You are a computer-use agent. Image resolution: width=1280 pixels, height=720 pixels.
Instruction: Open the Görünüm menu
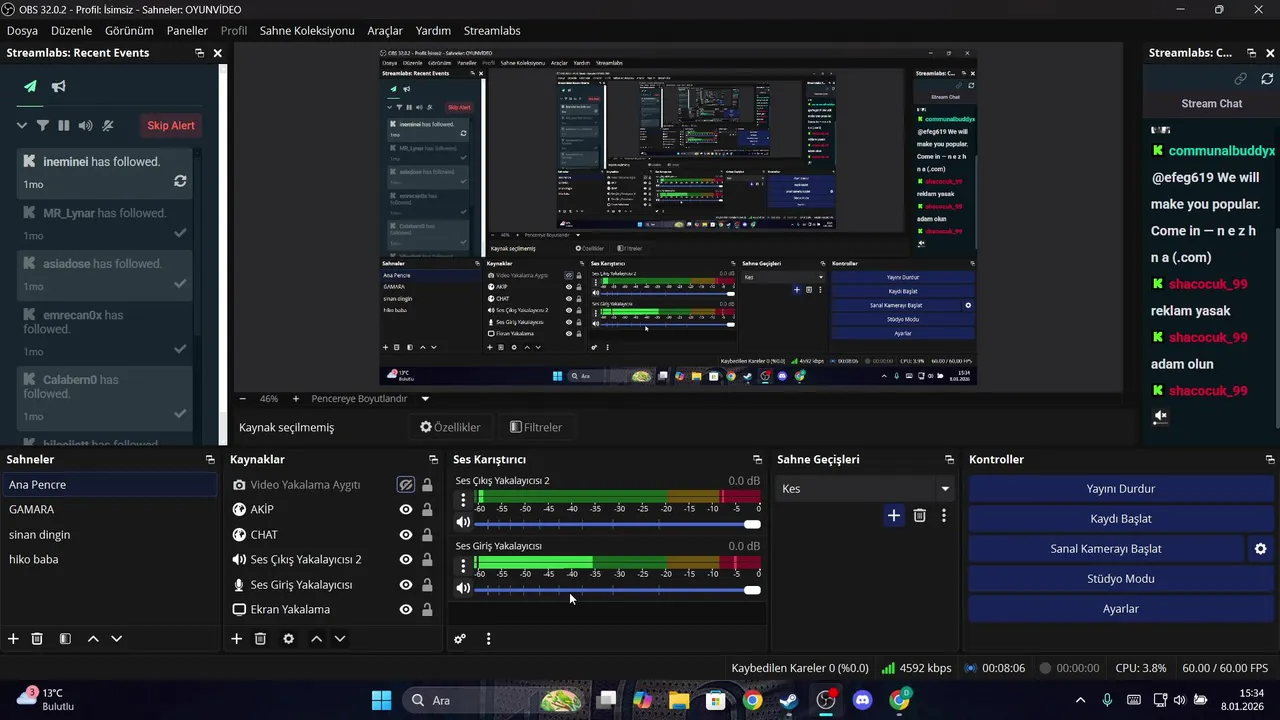pyautogui.click(x=129, y=31)
